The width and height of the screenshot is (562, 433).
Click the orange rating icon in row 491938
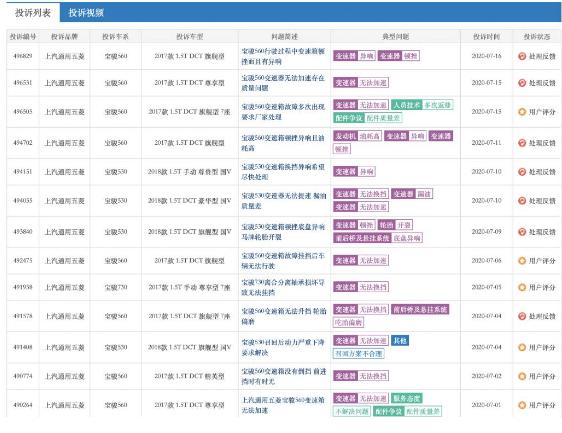tap(522, 287)
